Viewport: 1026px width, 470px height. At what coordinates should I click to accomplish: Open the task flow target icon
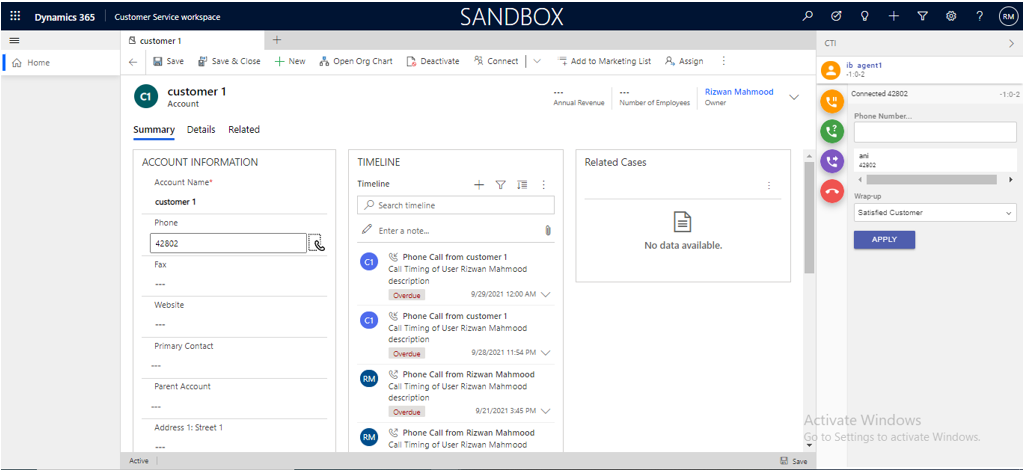pos(836,16)
